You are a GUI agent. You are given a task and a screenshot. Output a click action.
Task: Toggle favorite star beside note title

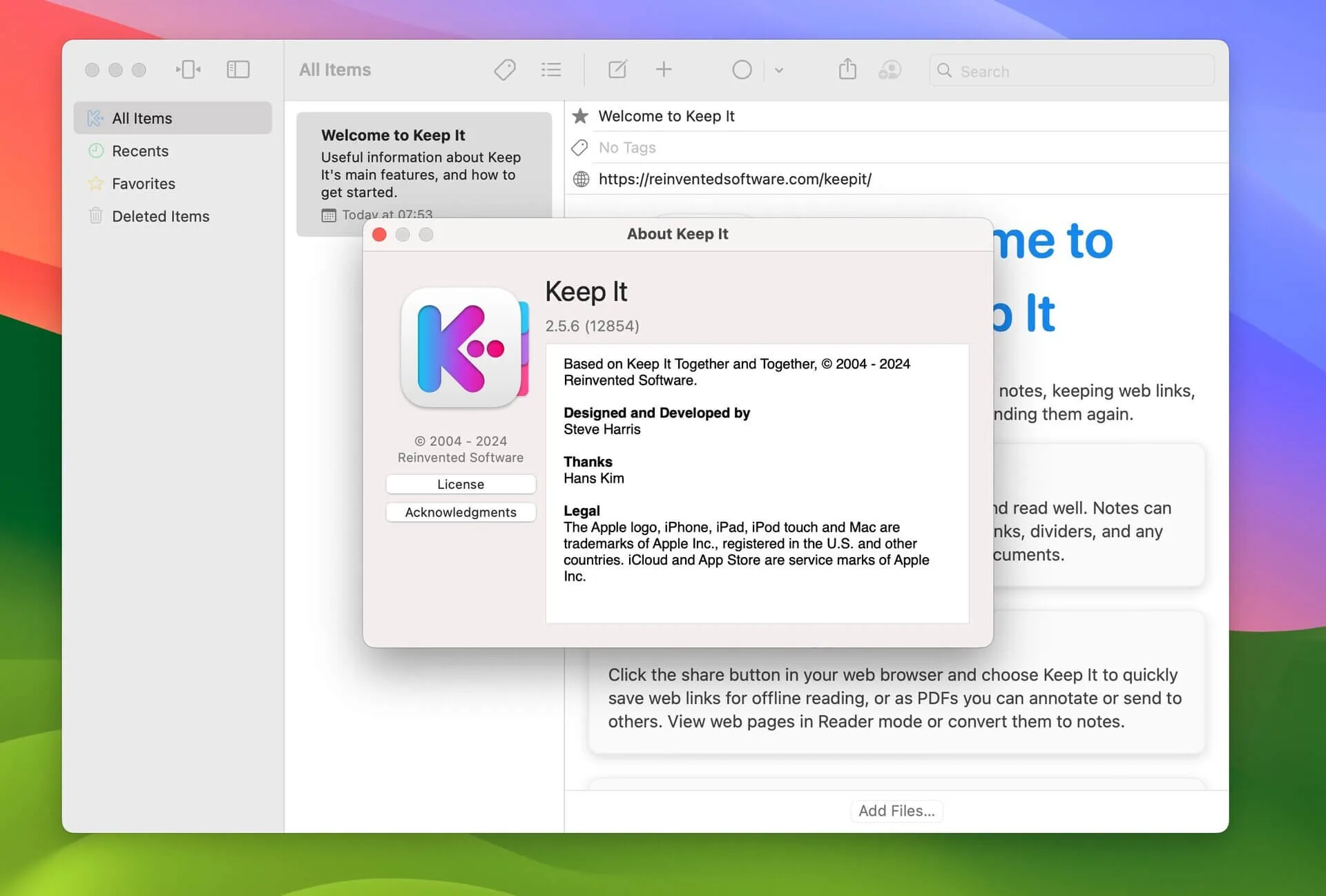(581, 116)
